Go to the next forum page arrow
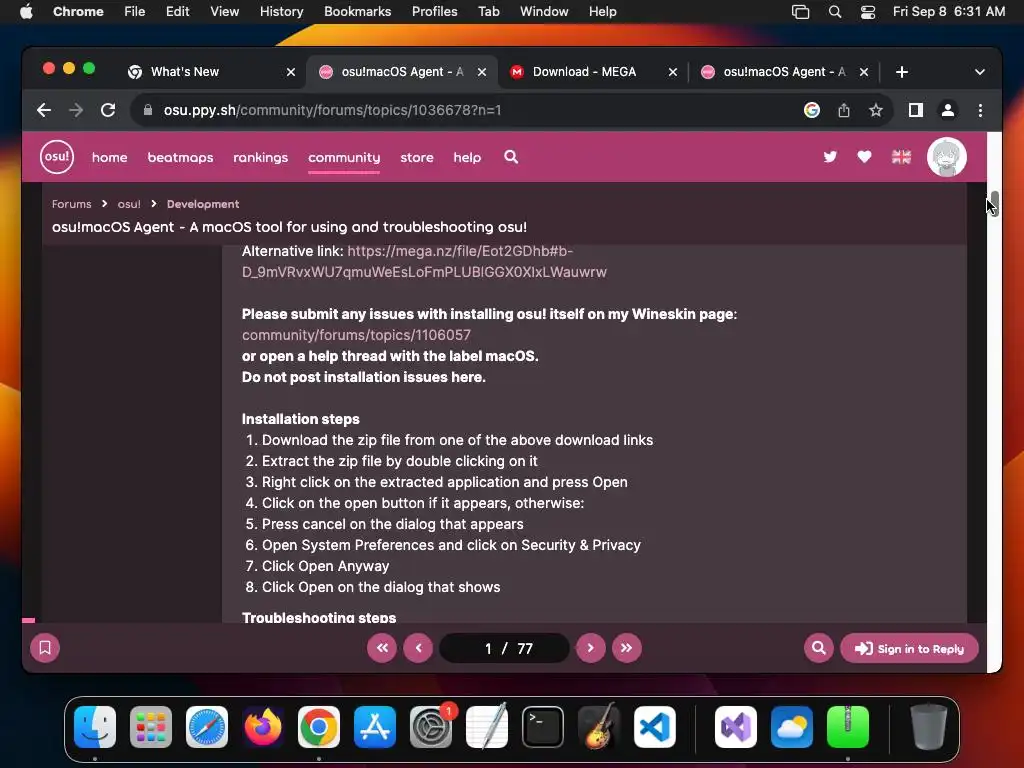 [590, 648]
